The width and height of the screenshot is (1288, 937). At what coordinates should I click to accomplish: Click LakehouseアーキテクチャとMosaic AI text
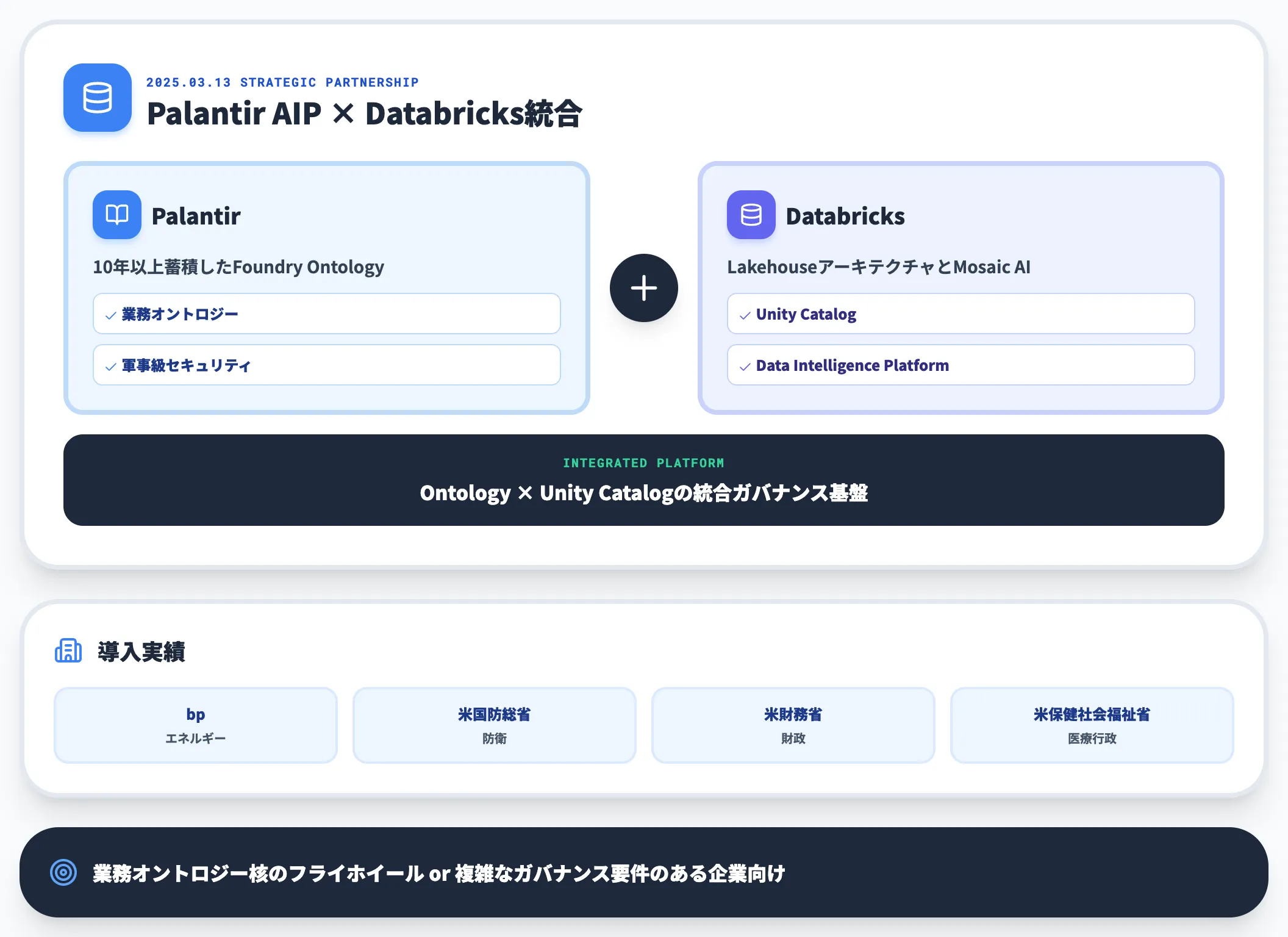click(x=879, y=267)
